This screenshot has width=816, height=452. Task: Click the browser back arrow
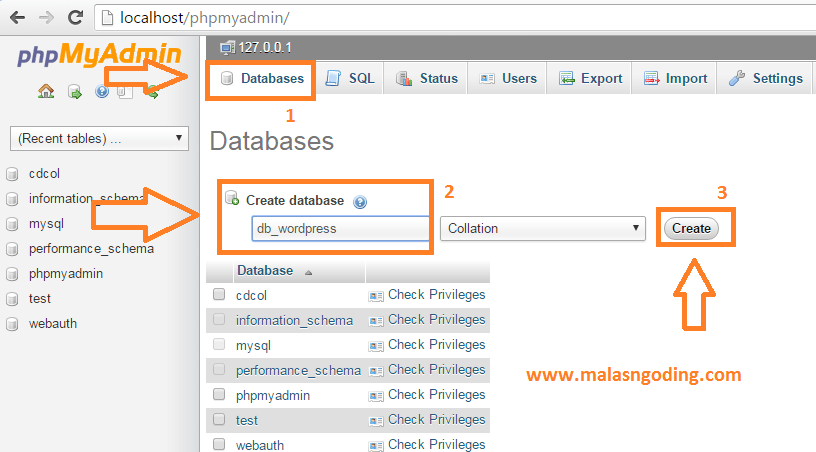17,18
